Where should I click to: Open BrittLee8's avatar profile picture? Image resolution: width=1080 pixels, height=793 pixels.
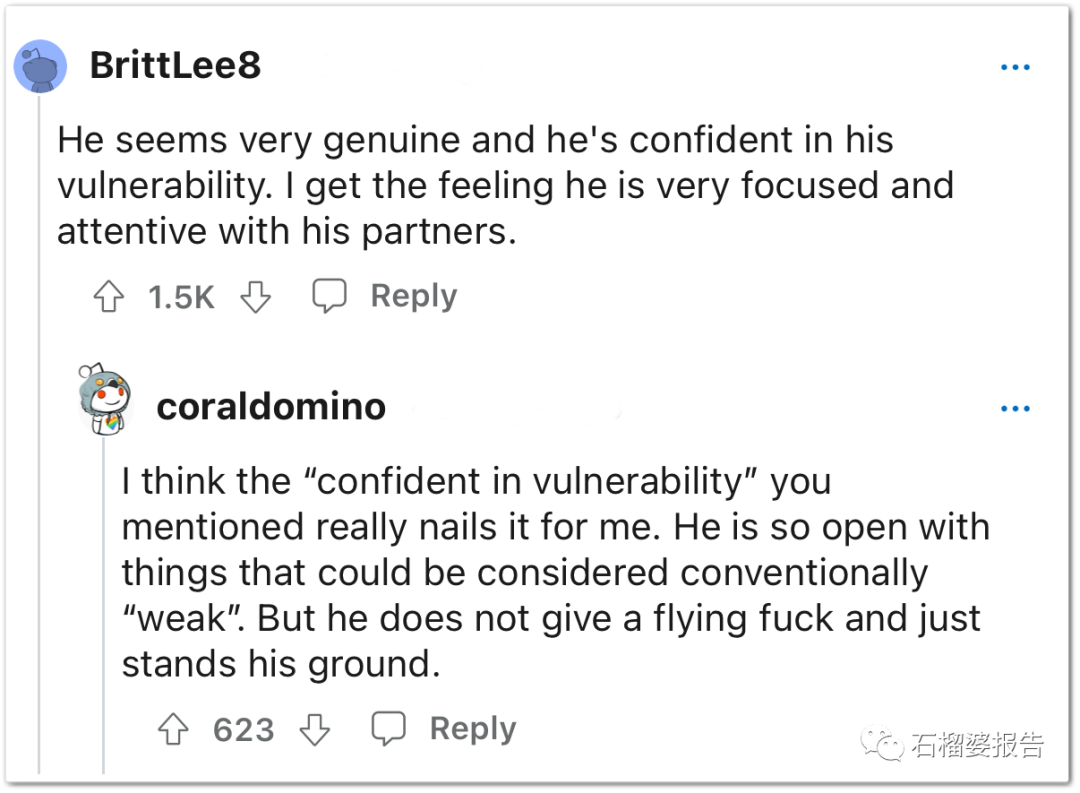coord(41,66)
